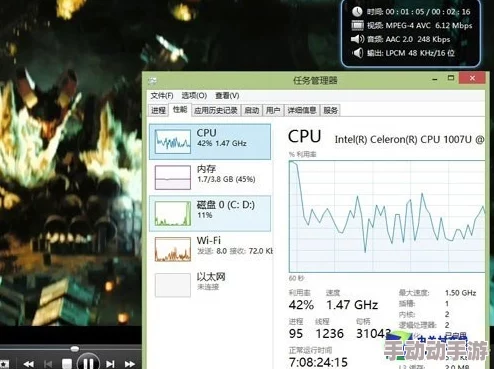Click the speaker icon beside AAC 2.0 audio info
Viewport: 494px width, 369px height.
(x=357, y=39)
